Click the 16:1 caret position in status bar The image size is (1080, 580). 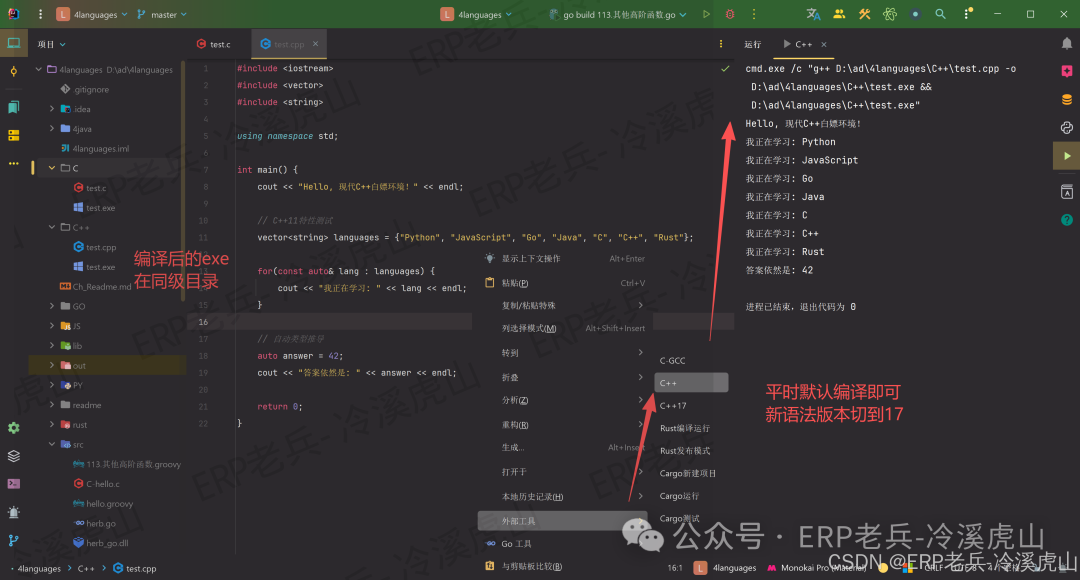click(675, 568)
